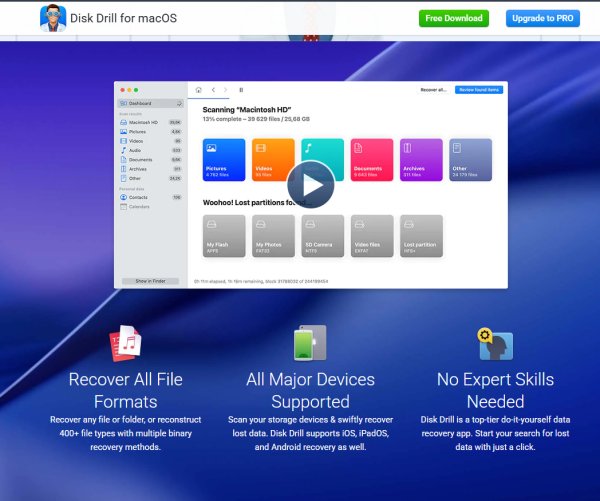Select the SD Camera partition tile
The width and height of the screenshot is (600, 501).
(x=323, y=236)
